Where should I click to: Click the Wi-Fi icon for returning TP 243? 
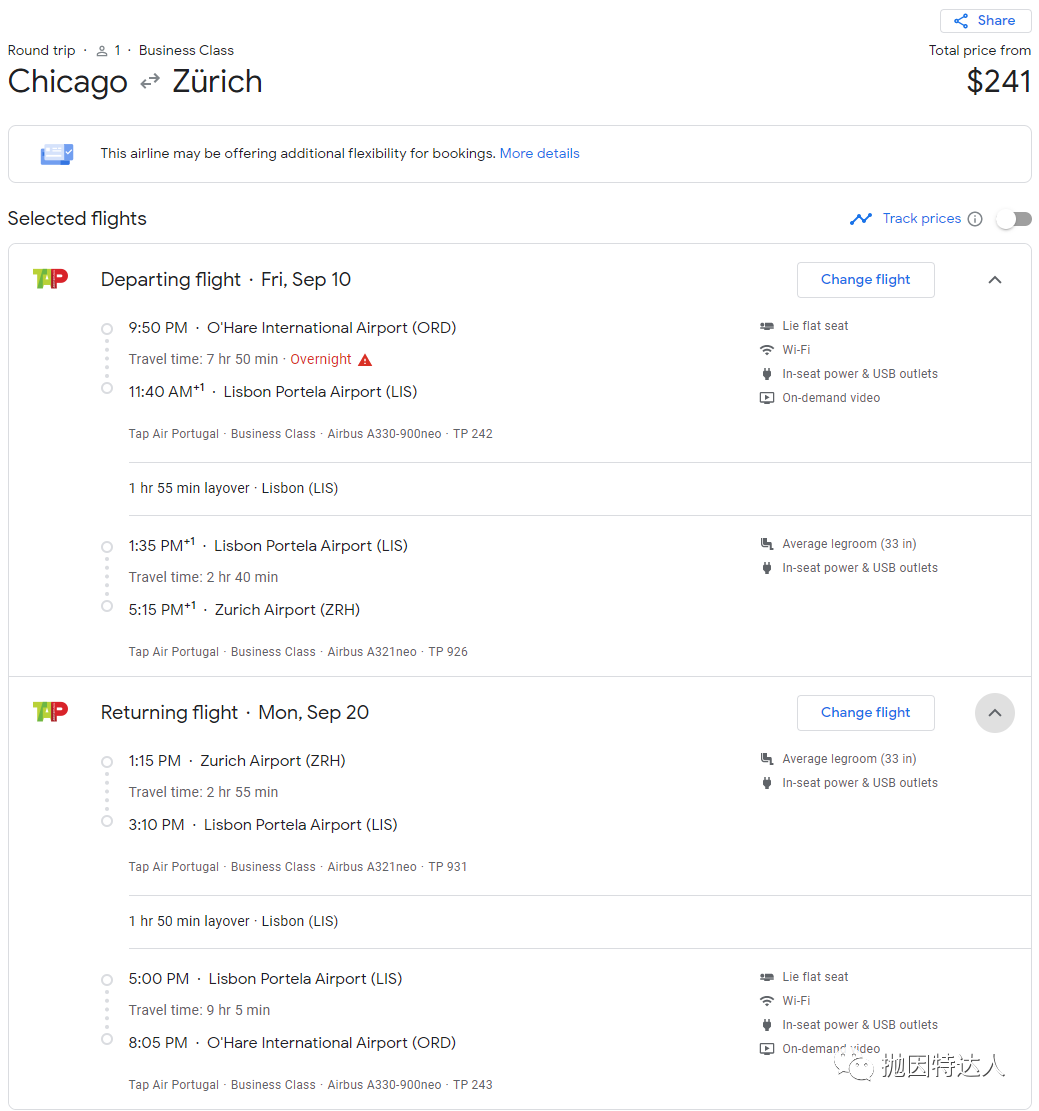(767, 1001)
